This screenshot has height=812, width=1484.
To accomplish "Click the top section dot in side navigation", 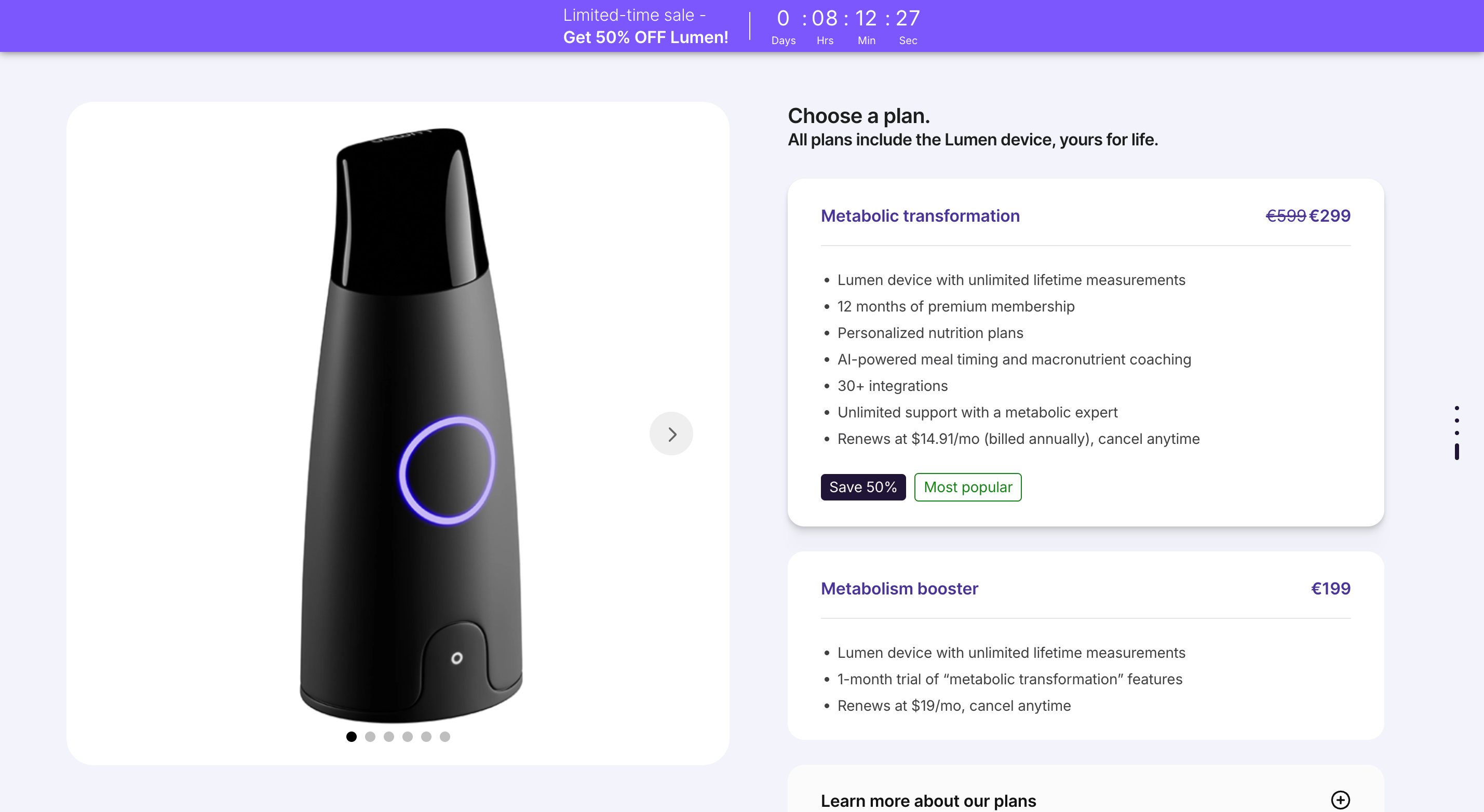I will [x=1457, y=408].
